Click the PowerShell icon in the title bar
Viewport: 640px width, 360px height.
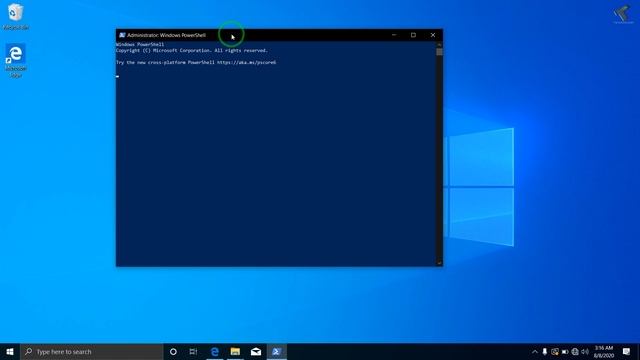pyautogui.click(x=122, y=35)
